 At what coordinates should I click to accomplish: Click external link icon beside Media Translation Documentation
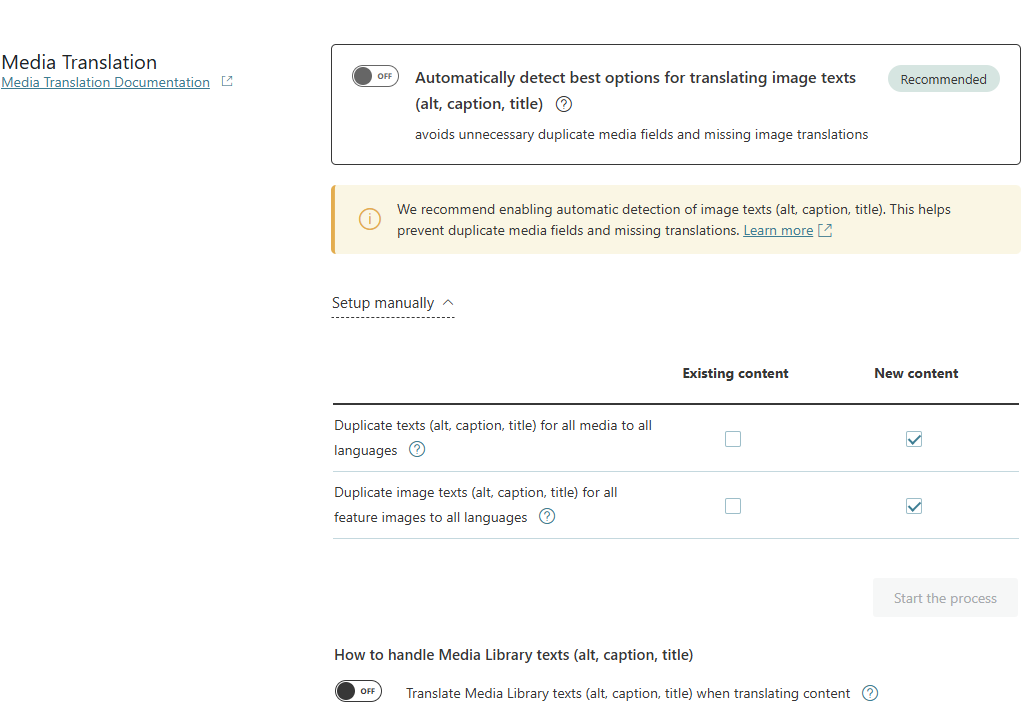(227, 82)
